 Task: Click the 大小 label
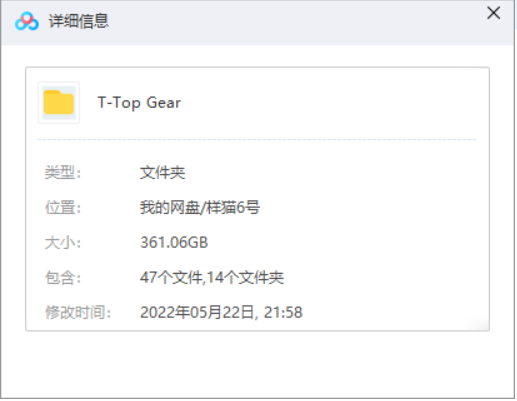tap(63, 242)
